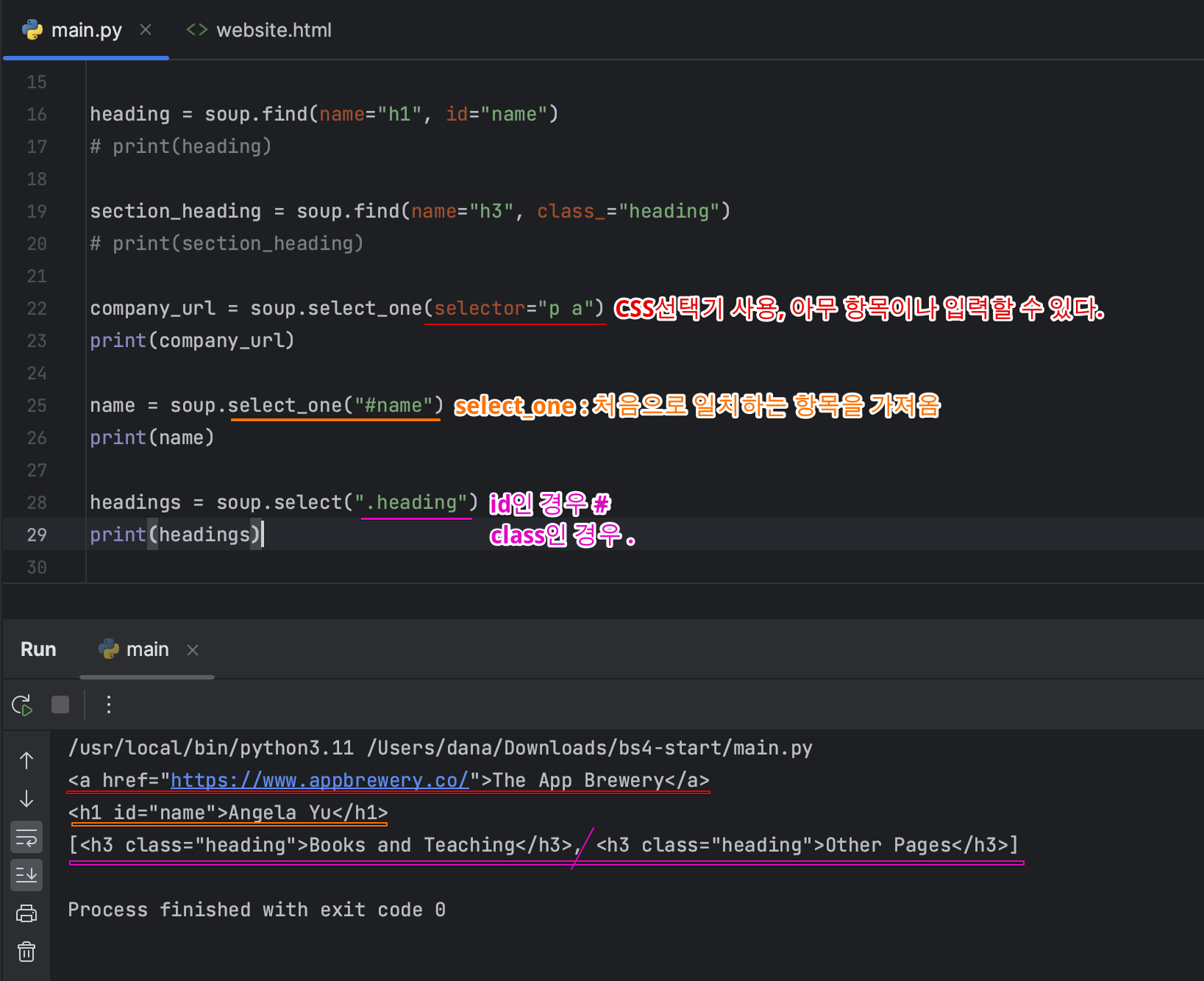Click 'Other Pages' in console output
Viewport: 1204px width, 981px height.
coord(888,845)
